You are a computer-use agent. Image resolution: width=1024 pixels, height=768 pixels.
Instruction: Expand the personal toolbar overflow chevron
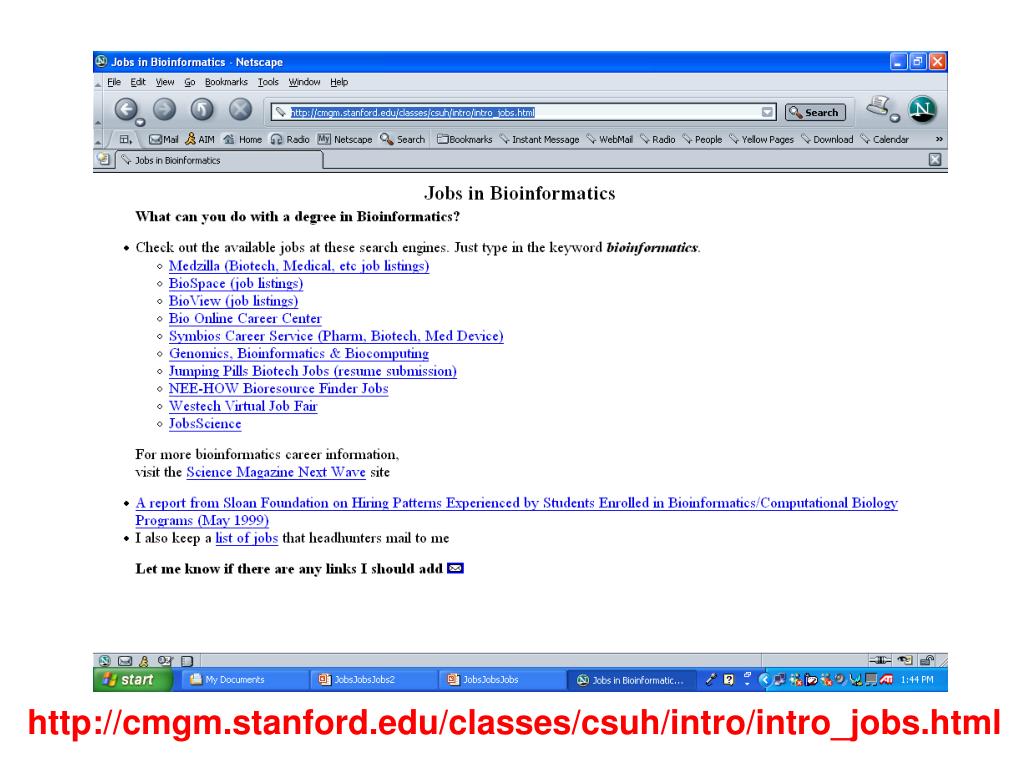(x=939, y=139)
